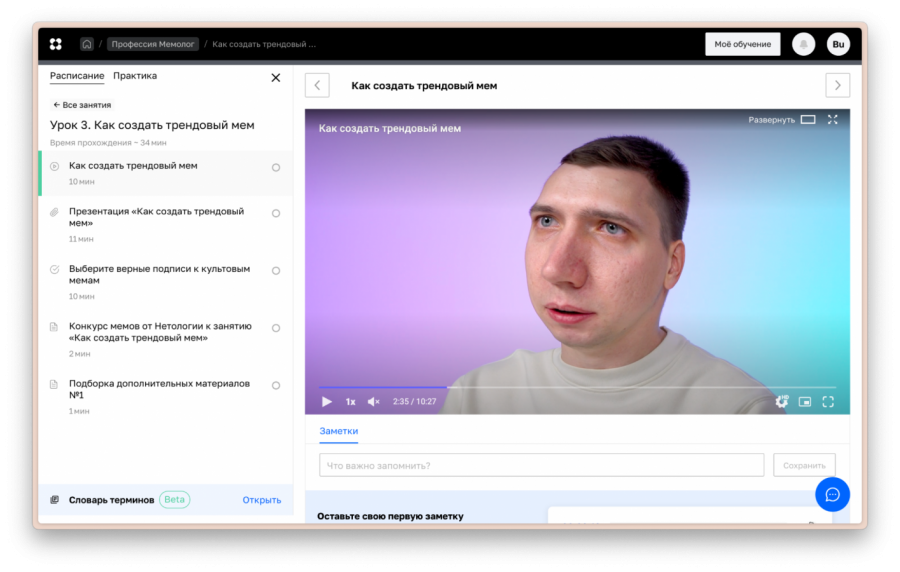This screenshot has width=900, height=572.
Task: Go to the previous lesson arrow
Action: pos(317,85)
